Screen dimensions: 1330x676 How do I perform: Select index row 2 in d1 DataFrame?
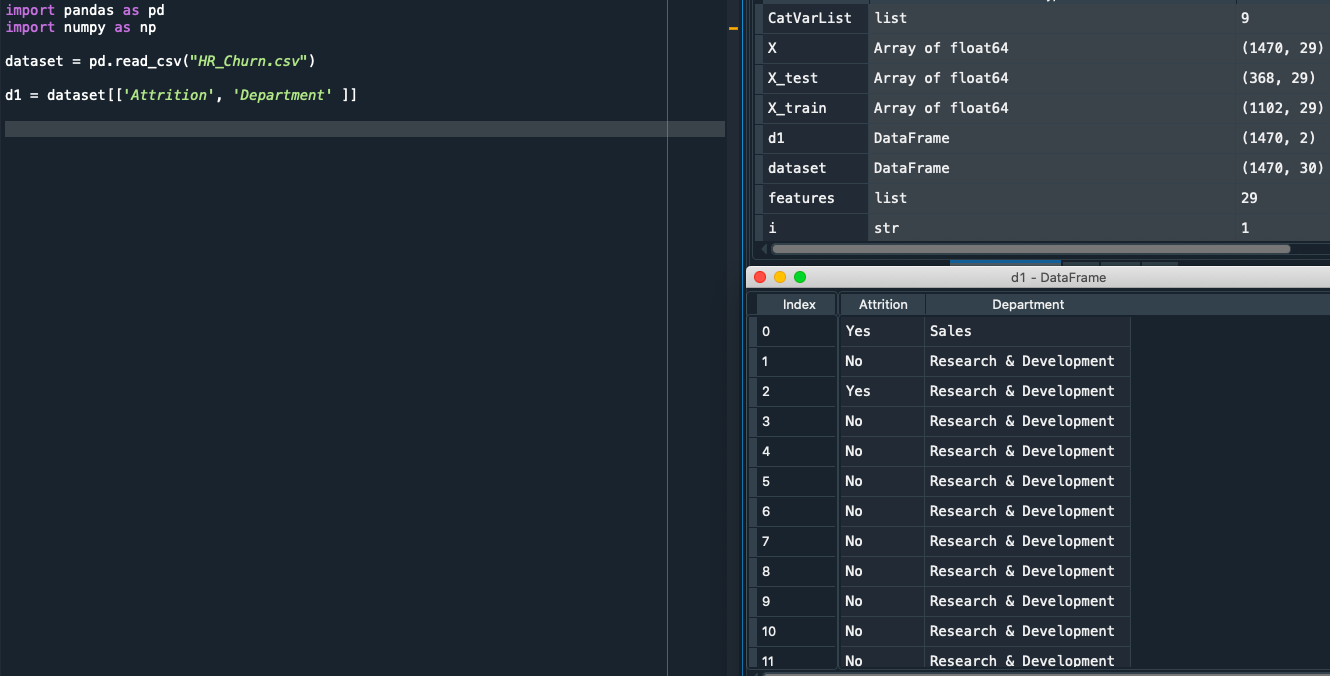(796, 391)
